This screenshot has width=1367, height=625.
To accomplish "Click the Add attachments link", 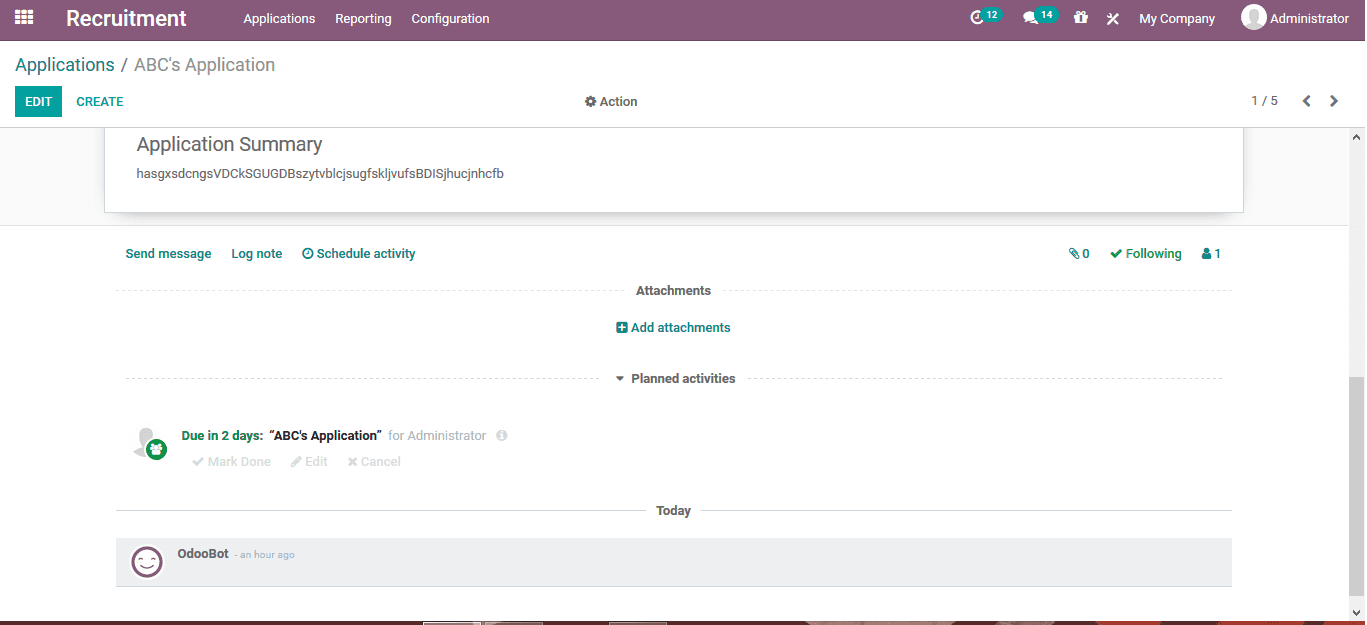I will (x=673, y=327).
